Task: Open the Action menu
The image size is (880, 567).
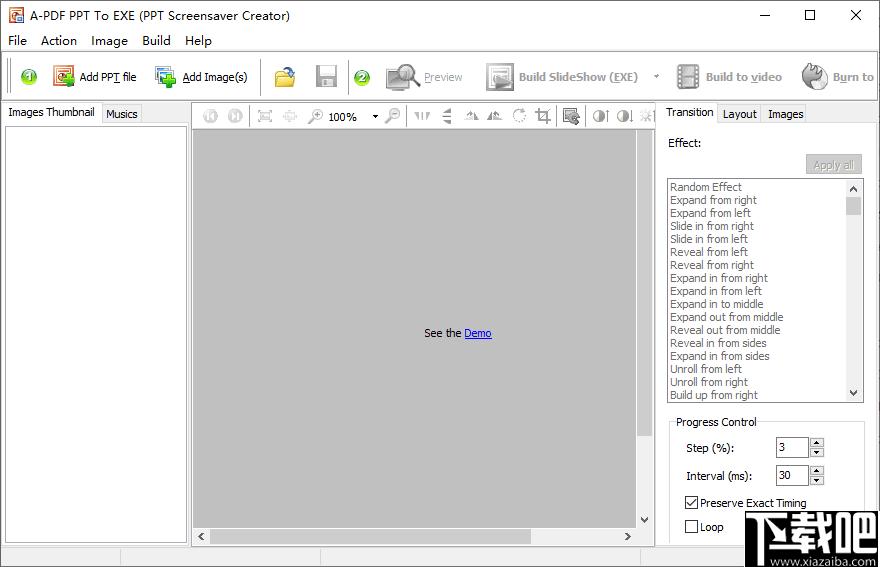Action: (x=59, y=40)
